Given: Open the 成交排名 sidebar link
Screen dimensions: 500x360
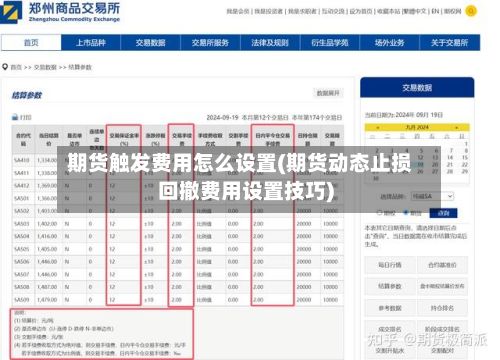Looking at the screenshot, I should (x=390, y=329).
